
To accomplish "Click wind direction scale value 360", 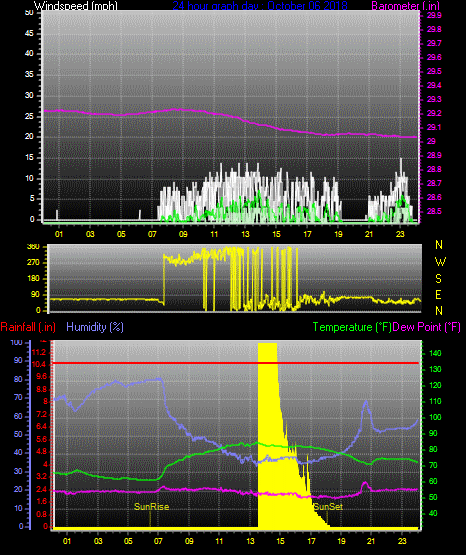I will pyautogui.click(x=33, y=247).
